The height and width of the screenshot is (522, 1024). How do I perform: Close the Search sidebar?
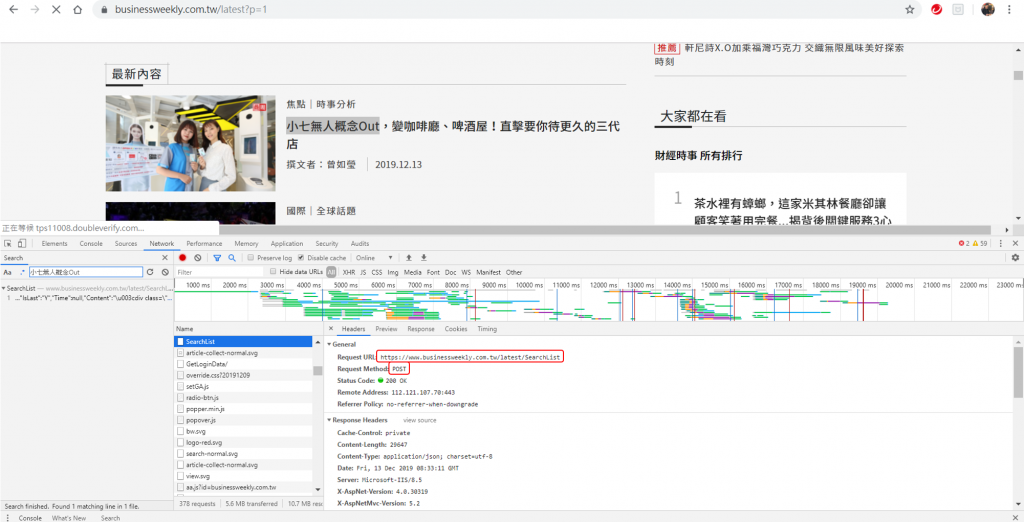[165, 258]
